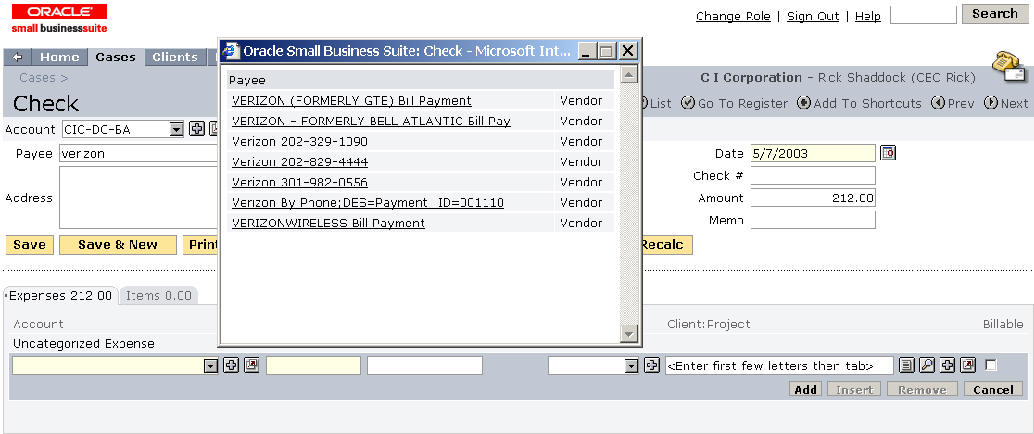Click the Add button in expense row

pyautogui.click(x=806, y=390)
